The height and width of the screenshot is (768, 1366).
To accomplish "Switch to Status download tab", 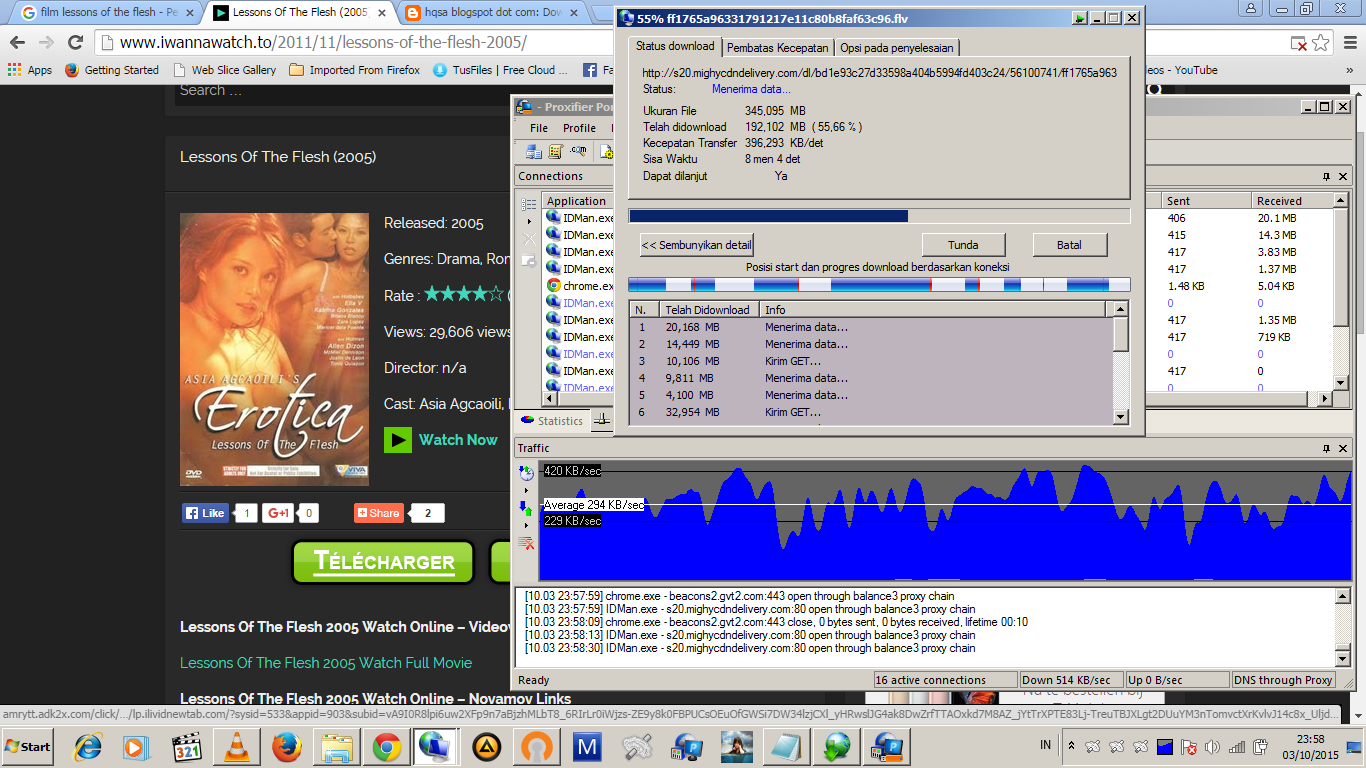I will point(675,46).
